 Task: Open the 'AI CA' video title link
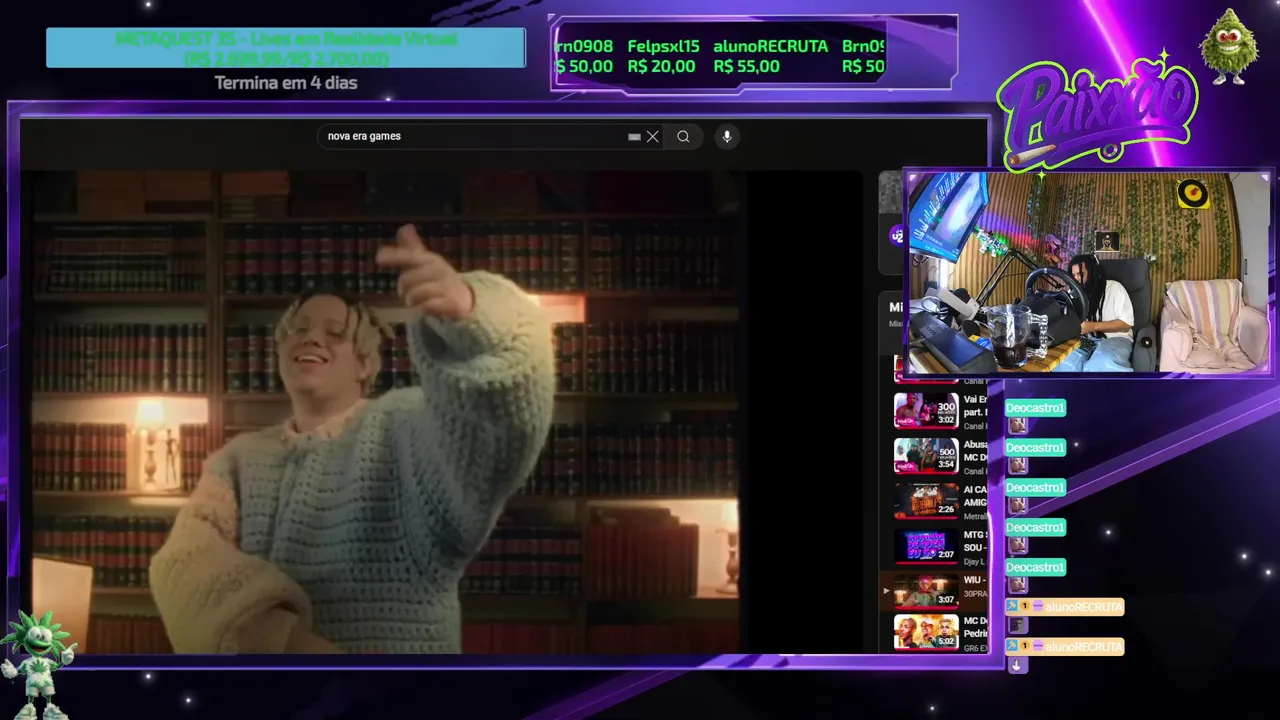pyautogui.click(x=975, y=496)
